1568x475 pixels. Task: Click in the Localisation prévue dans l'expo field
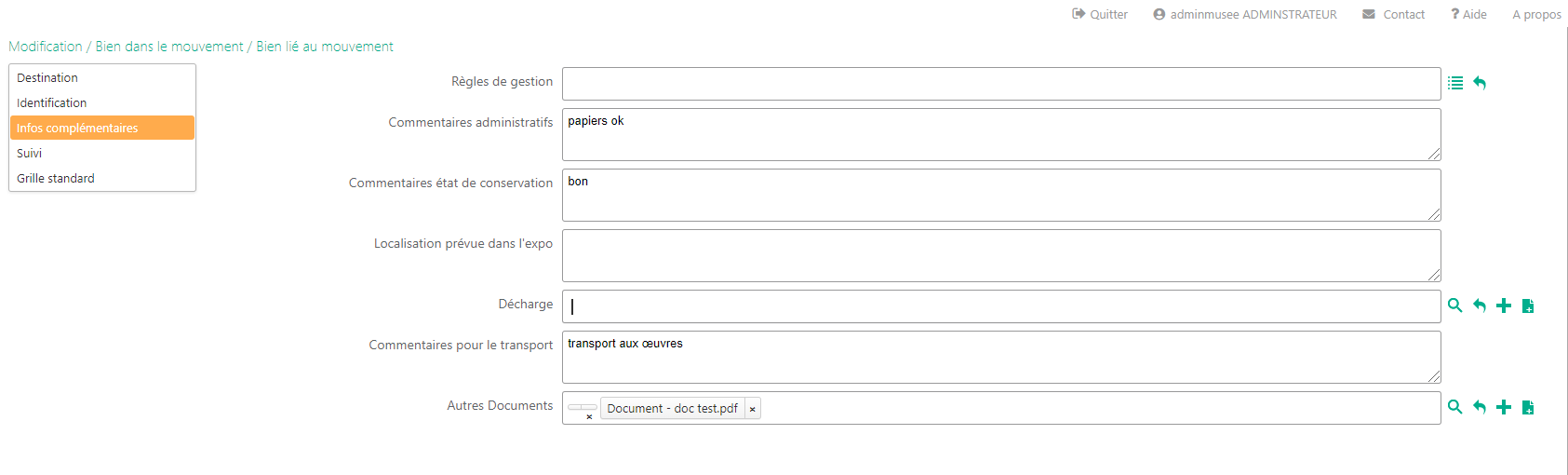tap(1000, 255)
